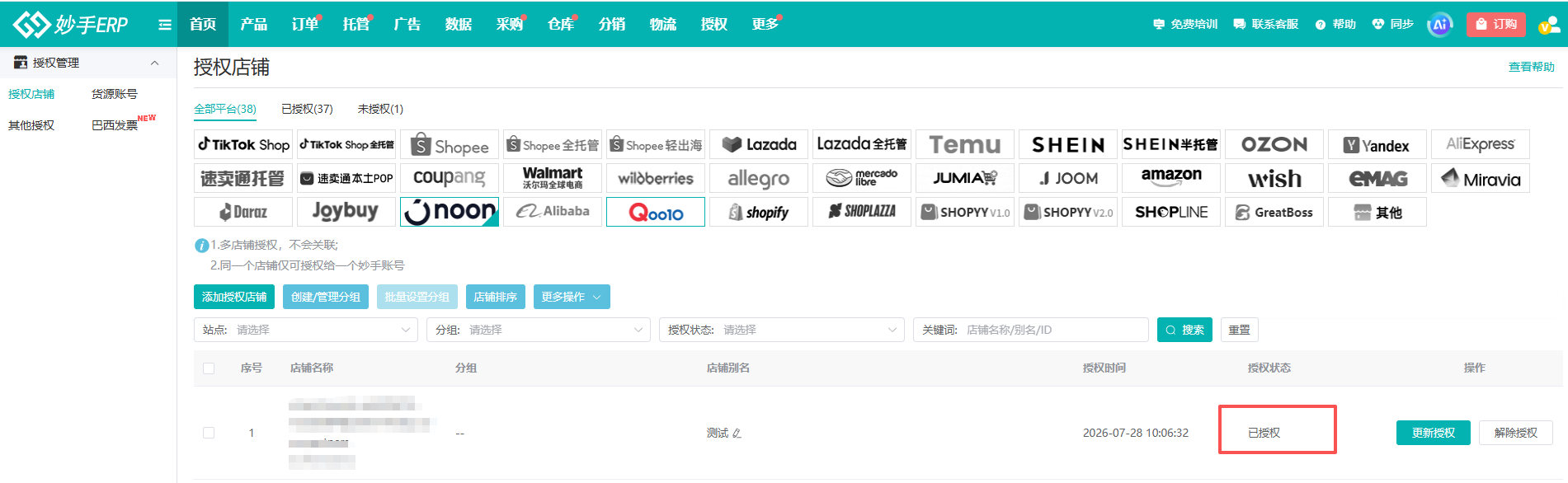The image size is (1568, 483).
Task: Select the Lazada platform tile
Action: 759,144
